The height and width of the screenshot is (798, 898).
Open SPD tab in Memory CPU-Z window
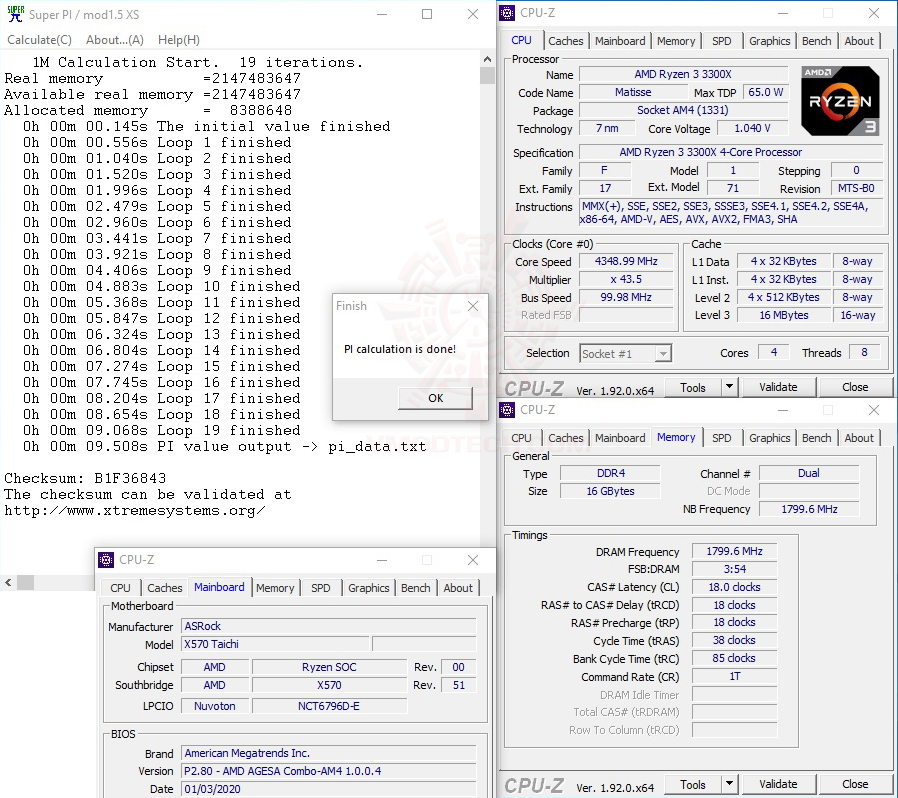click(722, 438)
